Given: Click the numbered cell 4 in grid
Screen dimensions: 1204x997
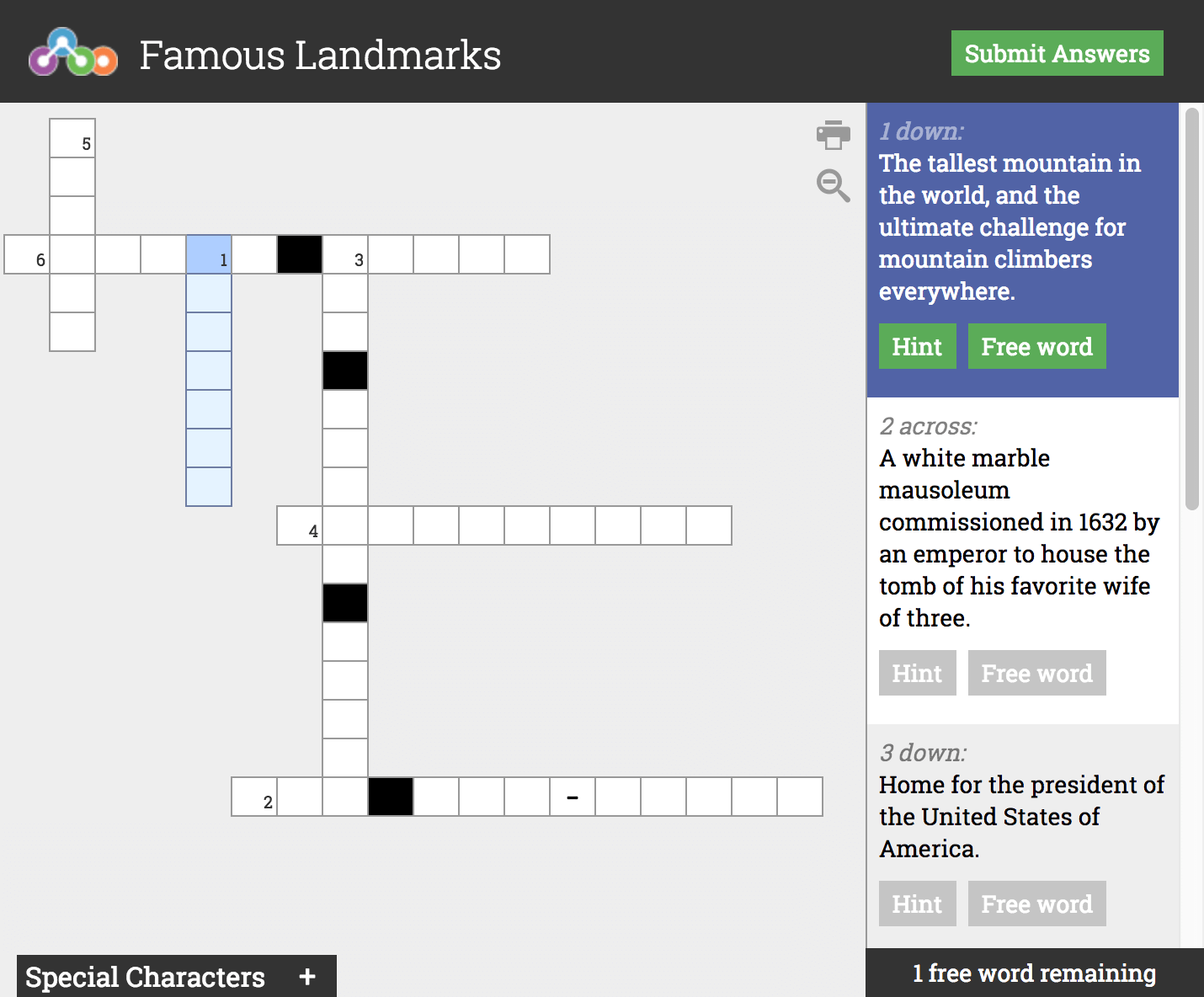Looking at the screenshot, I should coord(300,525).
